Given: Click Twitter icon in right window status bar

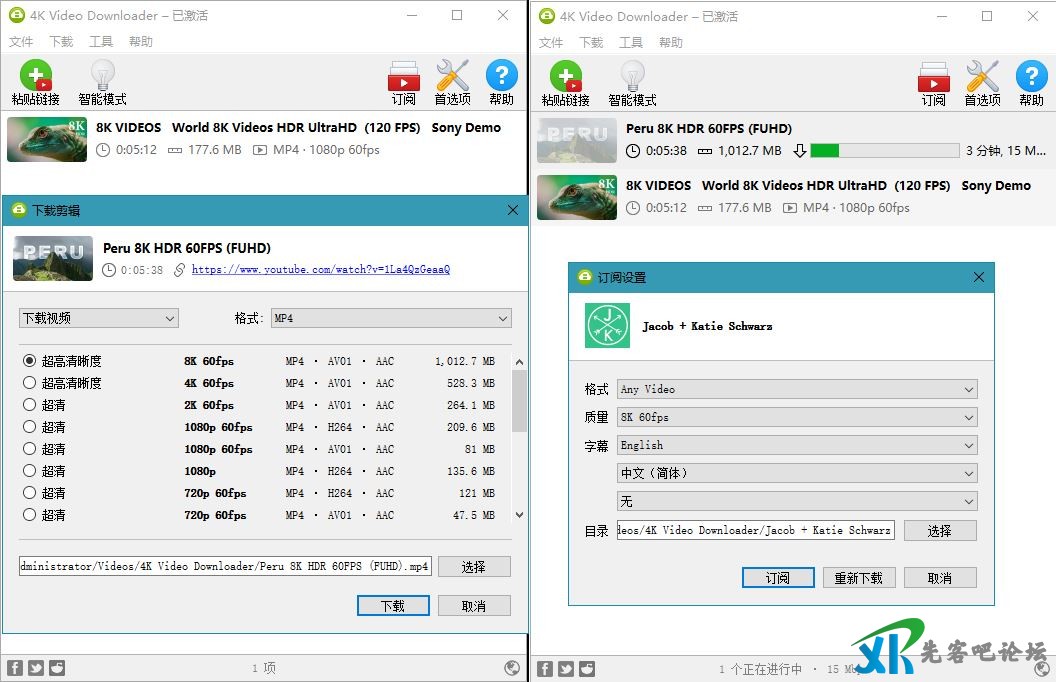Looking at the screenshot, I should (x=566, y=669).
